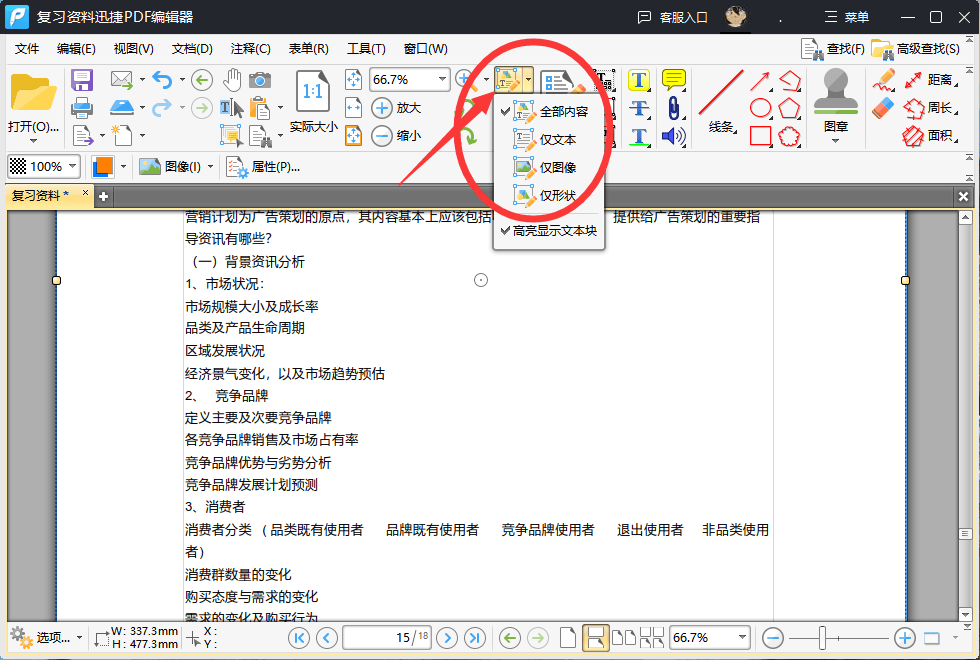Select the red ellipse drawing tool
The height and width of the screenshot is (660, 980).
pos(759,107)
